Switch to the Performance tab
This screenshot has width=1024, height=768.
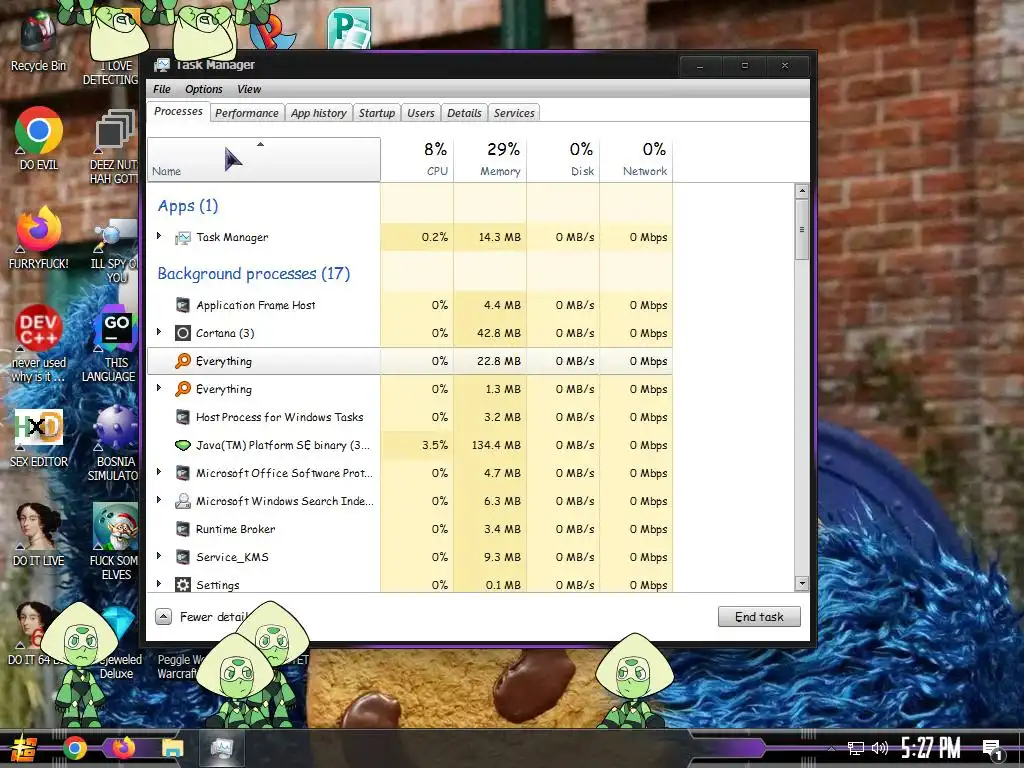point(247,113)
